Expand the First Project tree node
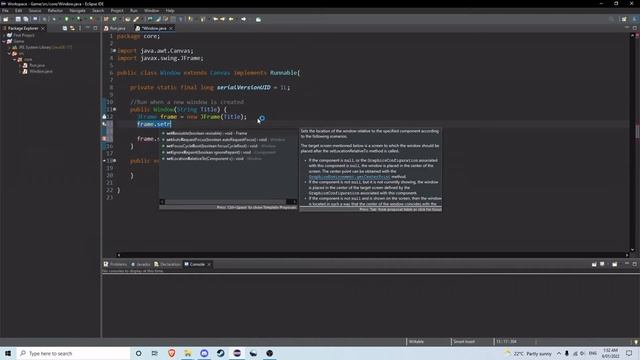Screen dimensions: 640x360 (4, 36)
